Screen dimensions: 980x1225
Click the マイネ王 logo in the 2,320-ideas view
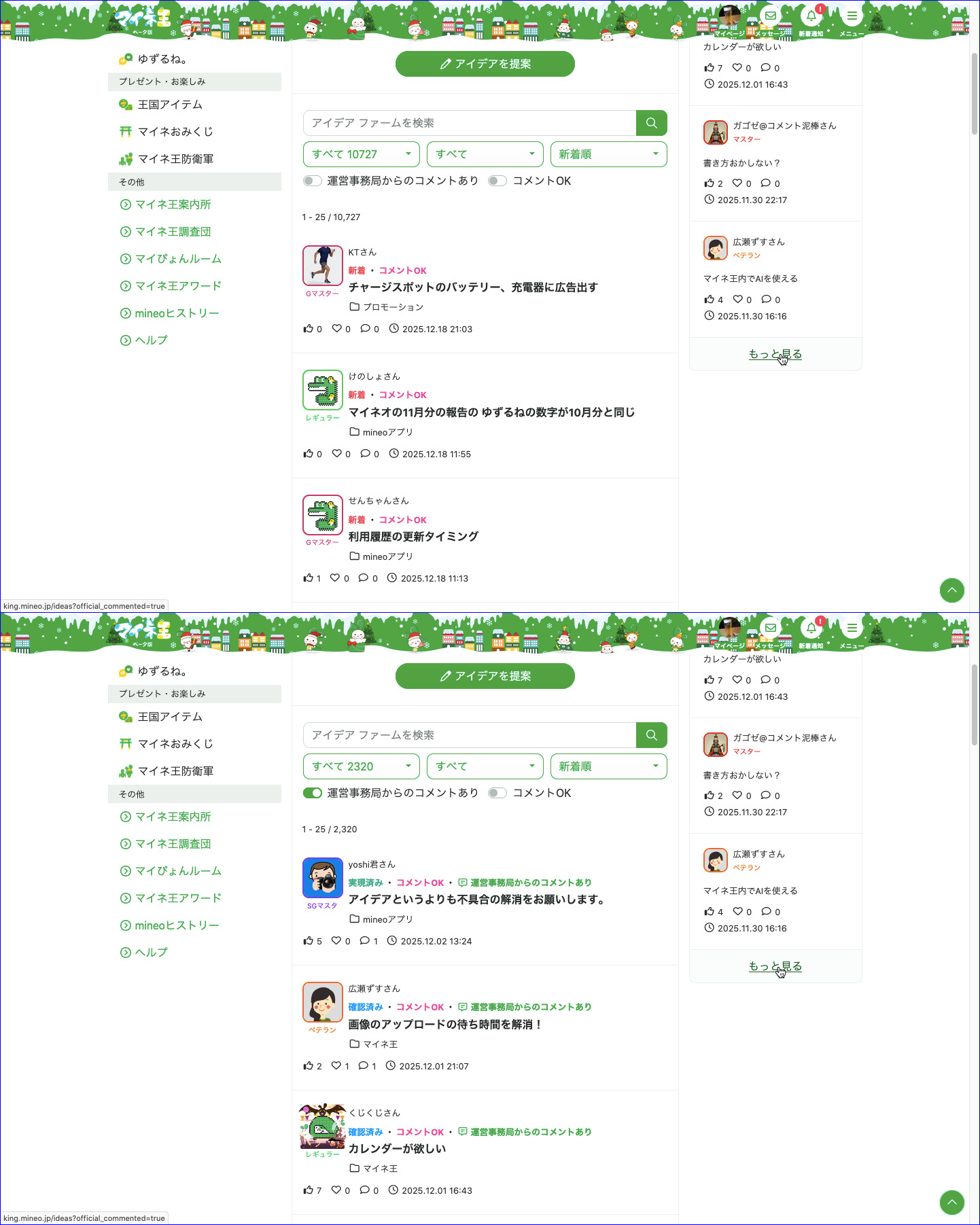[x=143, y=631]
